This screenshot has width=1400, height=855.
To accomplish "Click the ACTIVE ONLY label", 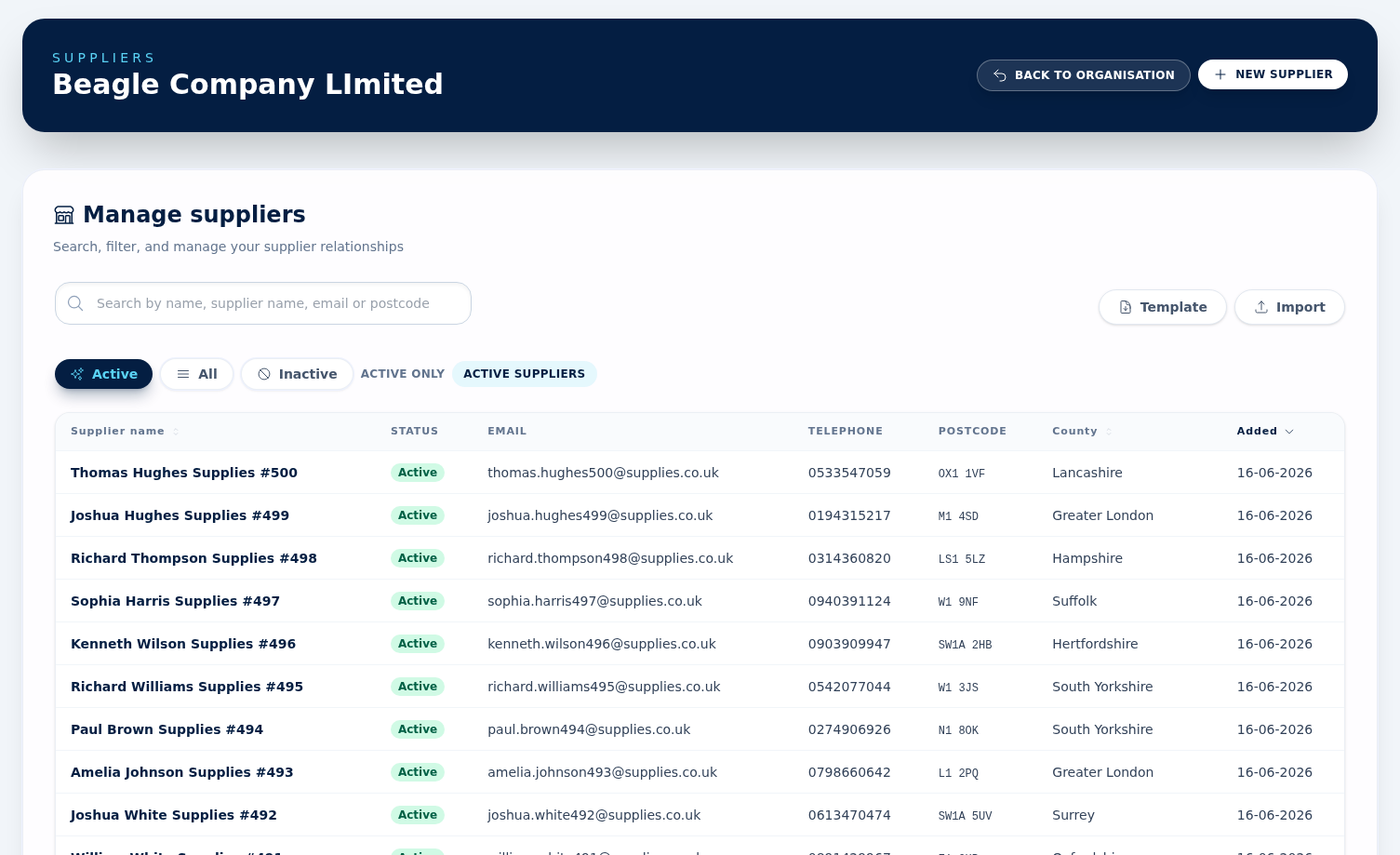I will (x=403, y=374).
